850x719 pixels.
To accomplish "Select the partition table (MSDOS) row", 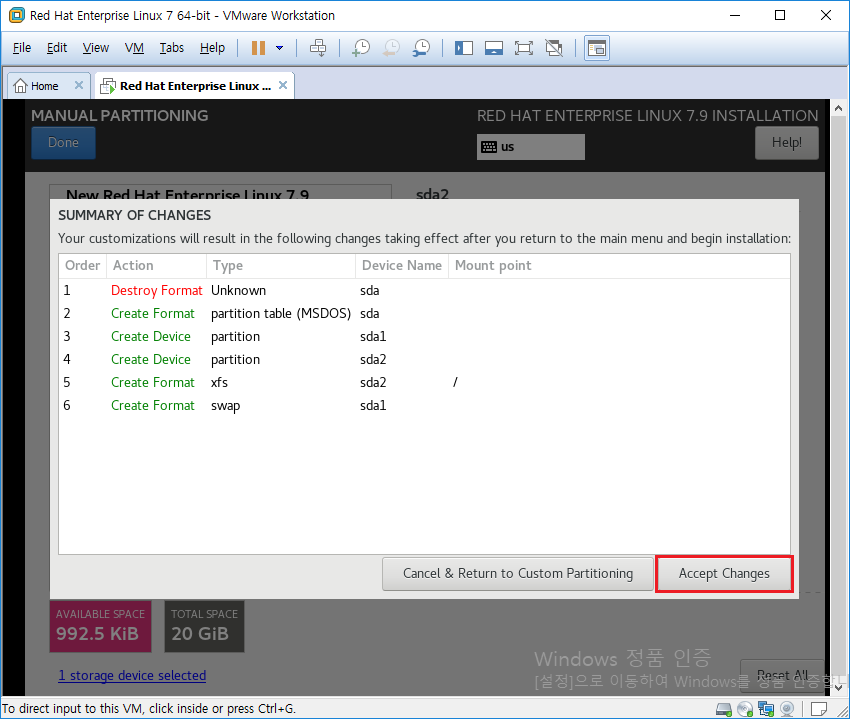I will pyautogui.click(x=424, y=313).
